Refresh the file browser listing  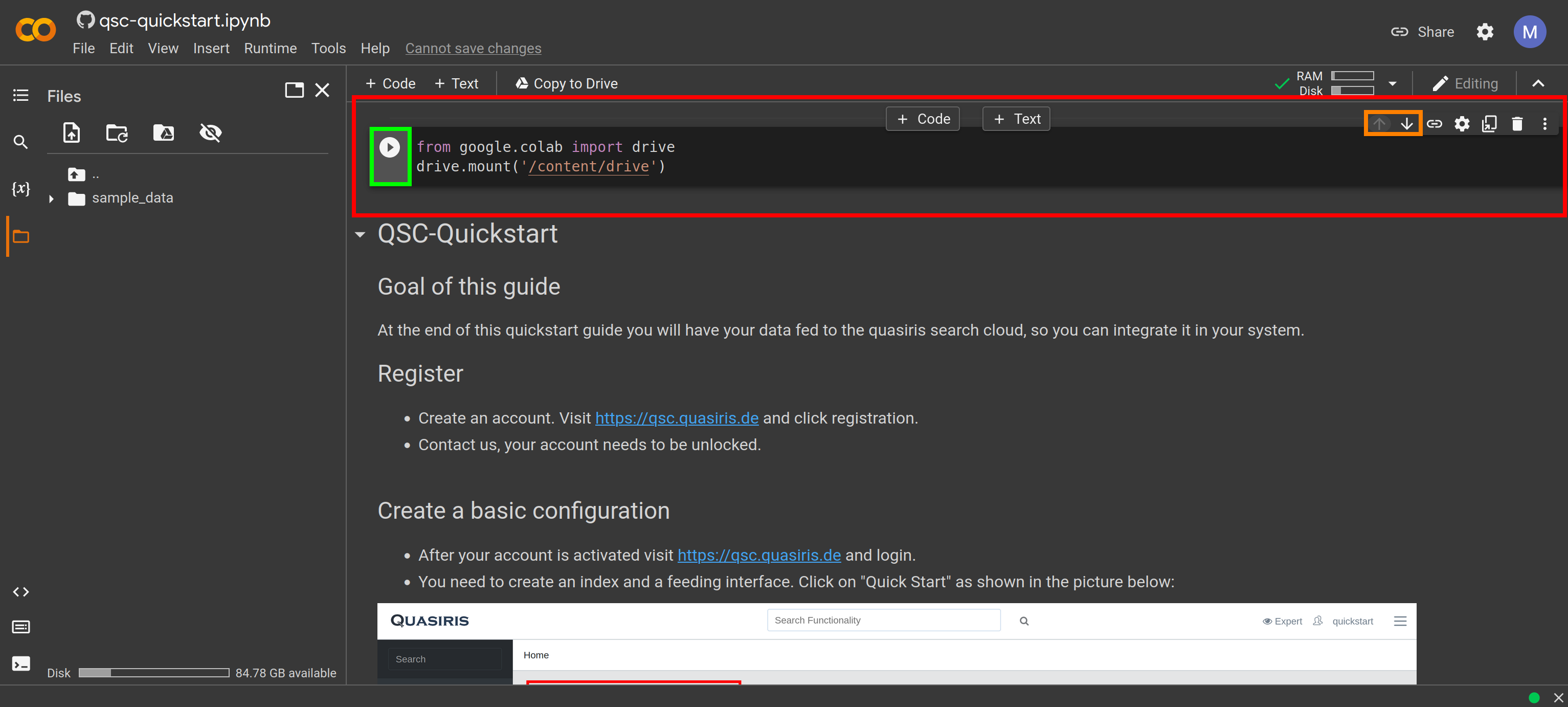pyautogui.click(x=117, y=132)
